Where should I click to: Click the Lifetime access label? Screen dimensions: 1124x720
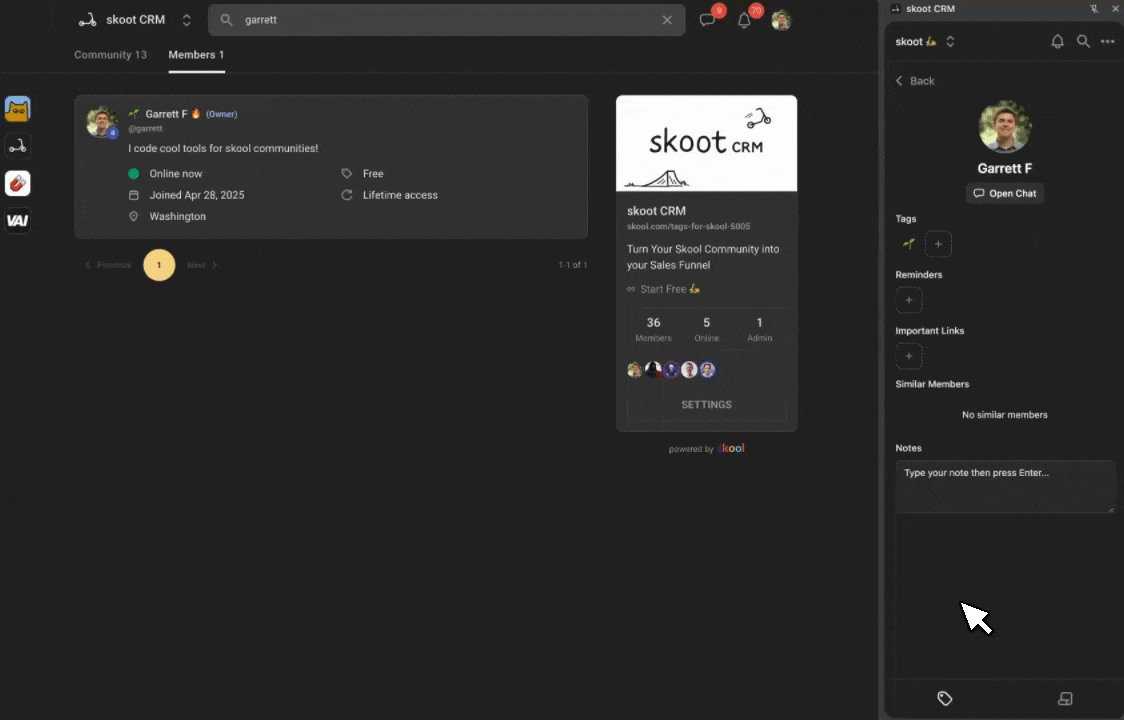click(400, 195)
